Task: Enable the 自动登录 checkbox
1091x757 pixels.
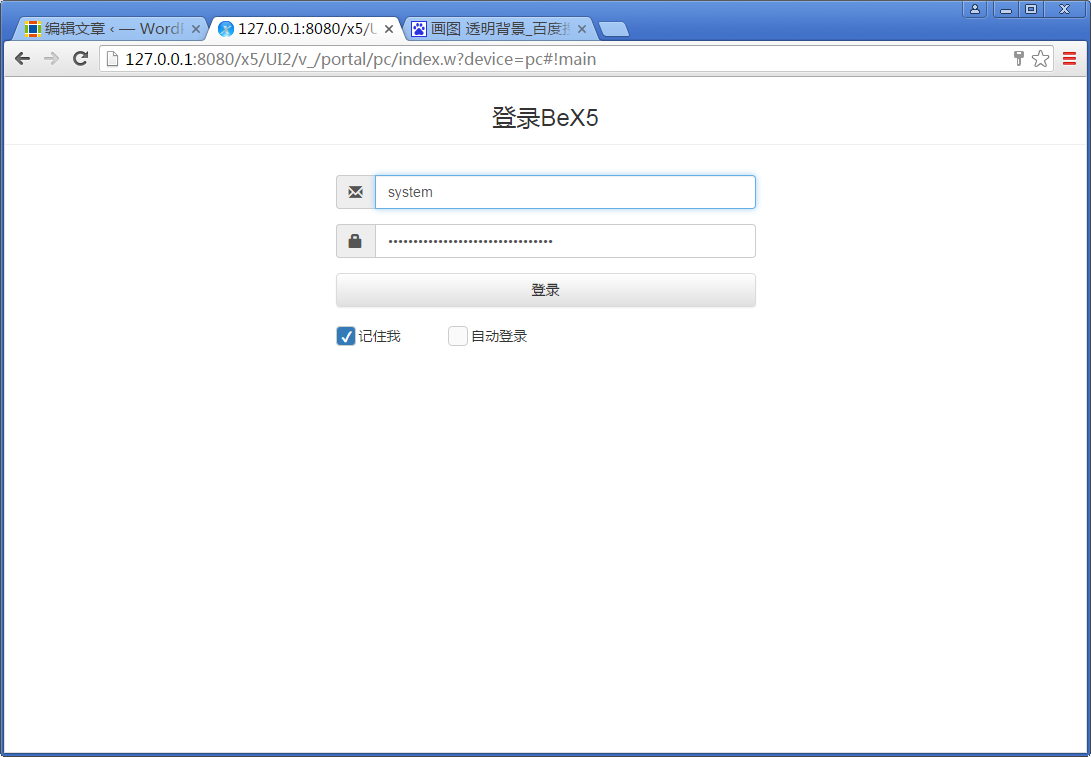Action: (458, 336)
